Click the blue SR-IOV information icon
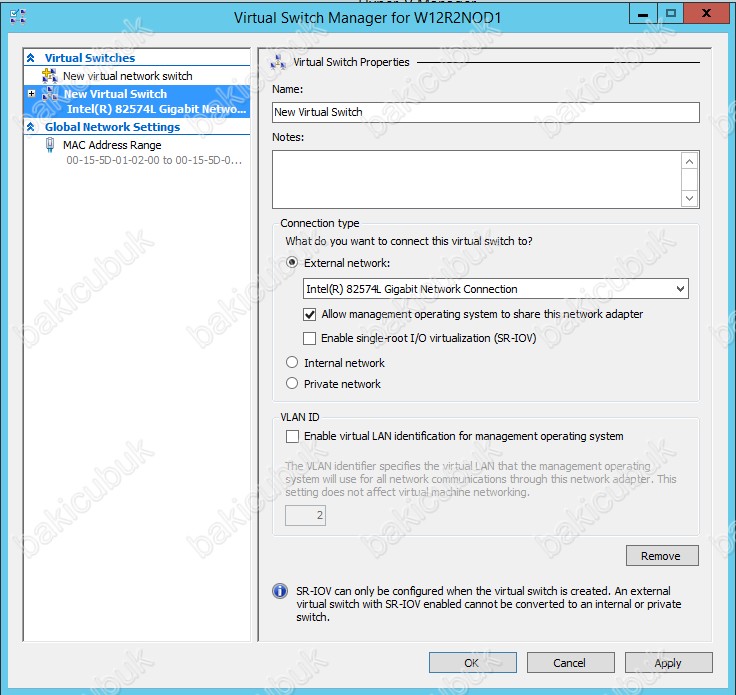736x695 pixels. tap(281, 592)
